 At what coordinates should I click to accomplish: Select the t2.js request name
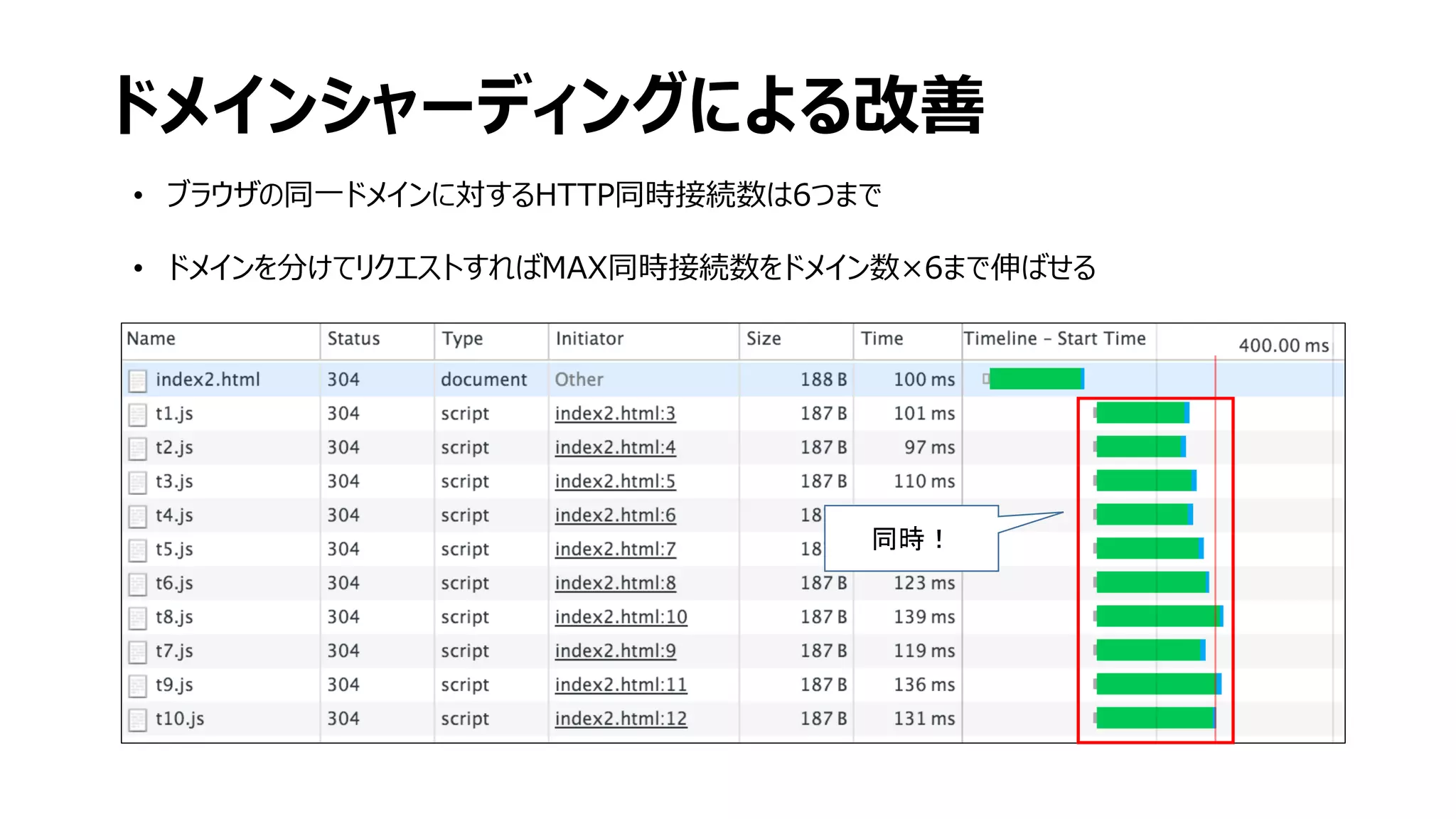(x=174, y=448)
